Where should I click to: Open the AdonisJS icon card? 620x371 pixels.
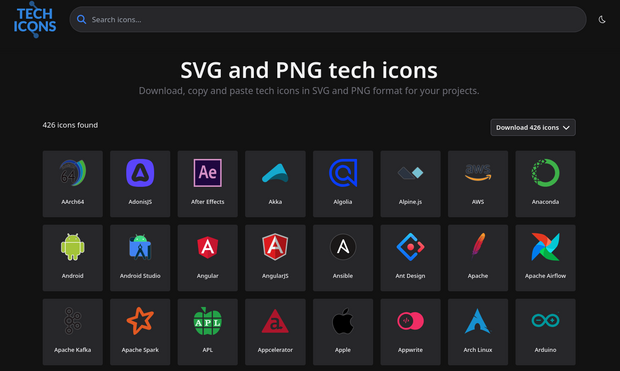[140, 184]
